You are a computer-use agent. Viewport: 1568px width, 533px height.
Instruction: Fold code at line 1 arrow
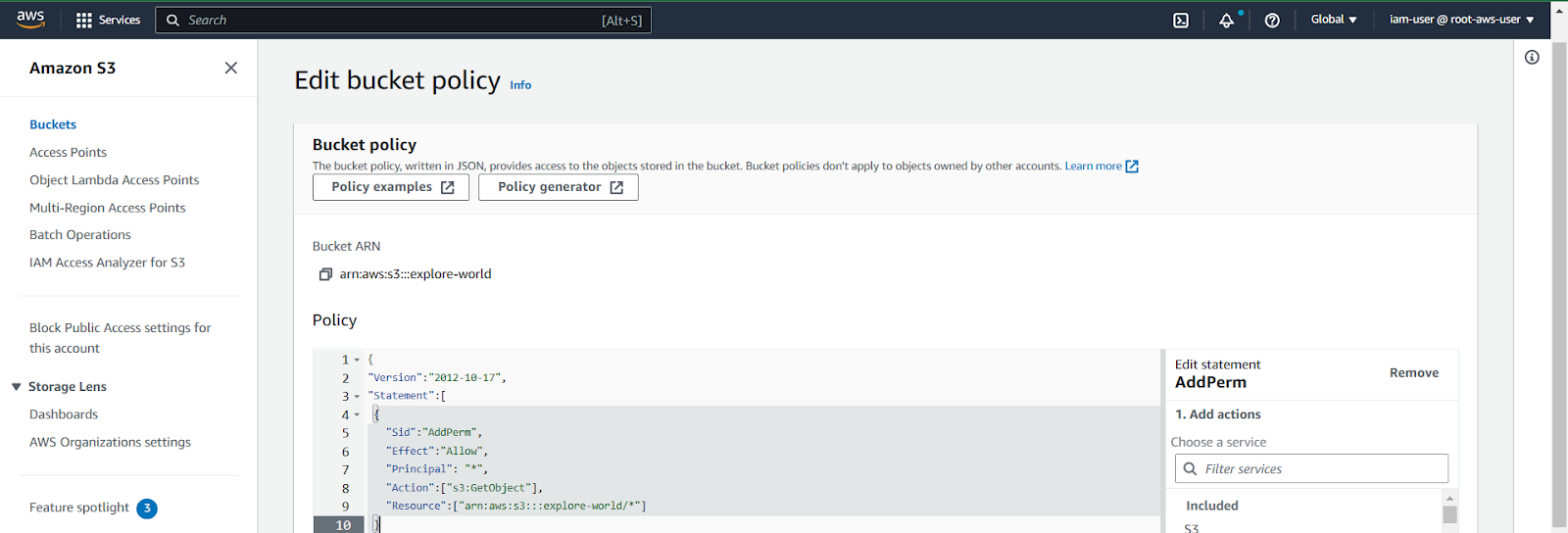pyautogui.click(x=357, y=360)
